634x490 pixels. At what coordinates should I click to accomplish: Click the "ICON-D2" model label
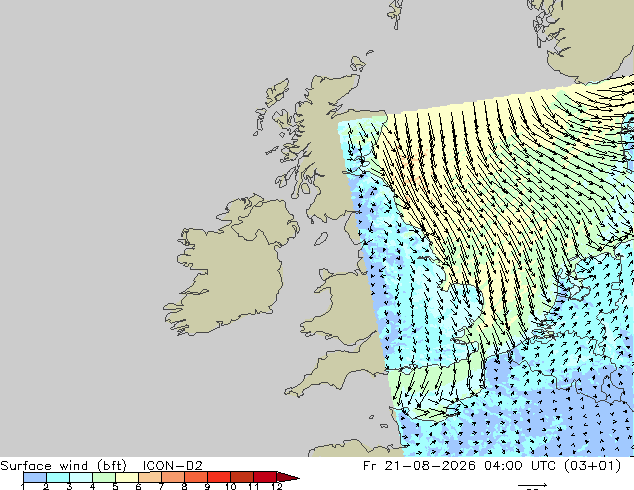[x=172, y=465]
